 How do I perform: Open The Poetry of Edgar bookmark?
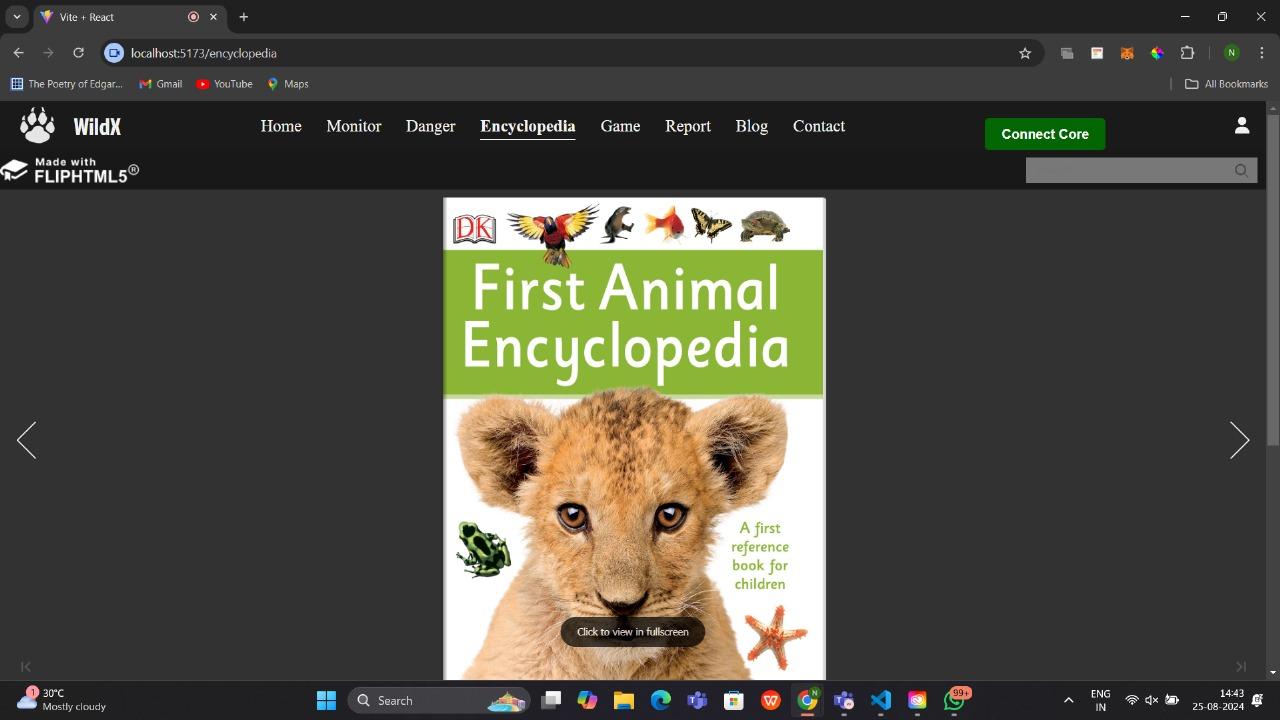(x=66, y=84)
